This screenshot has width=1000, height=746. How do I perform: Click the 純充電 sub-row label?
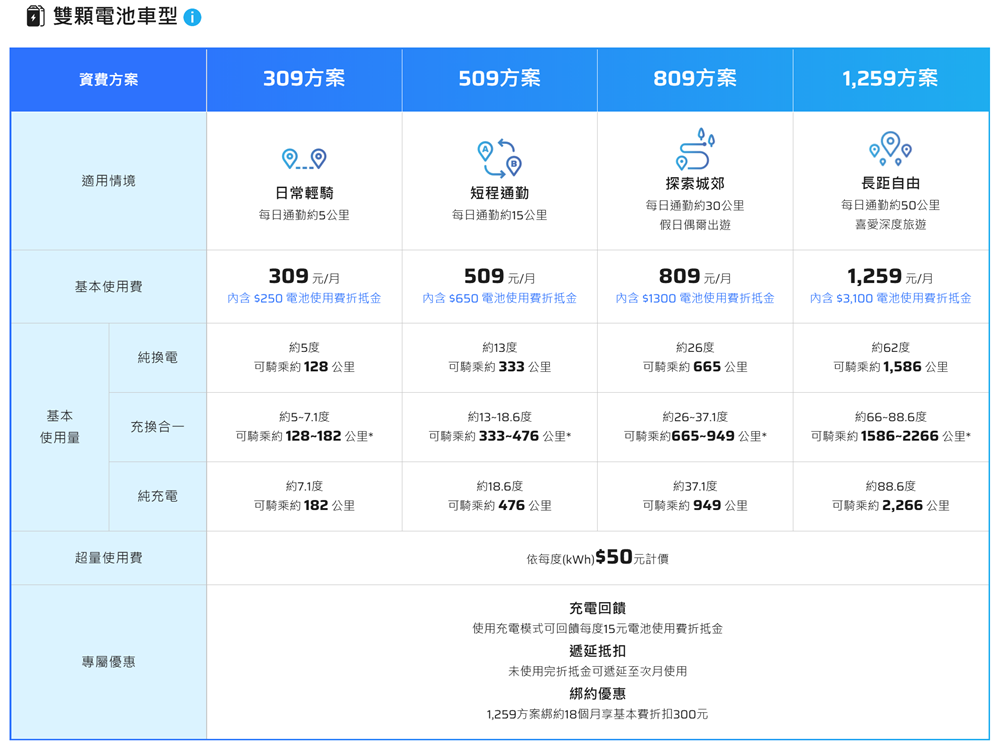click(x=158, y=496)
